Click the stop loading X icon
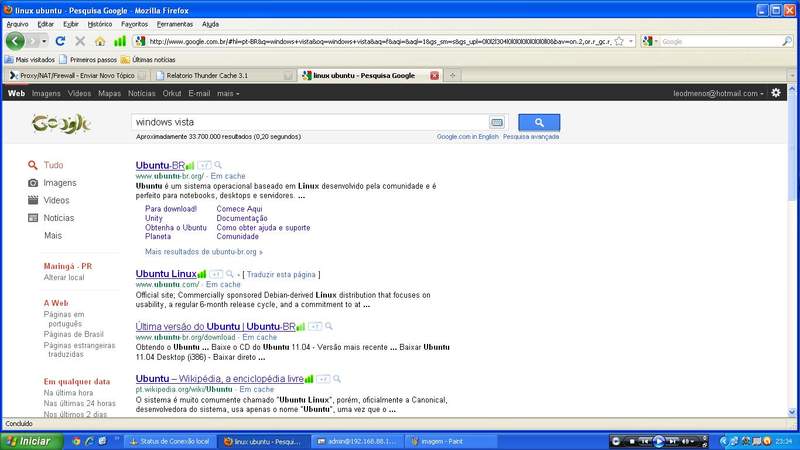The width and height of the screenshot is (800, 450). 80,41
